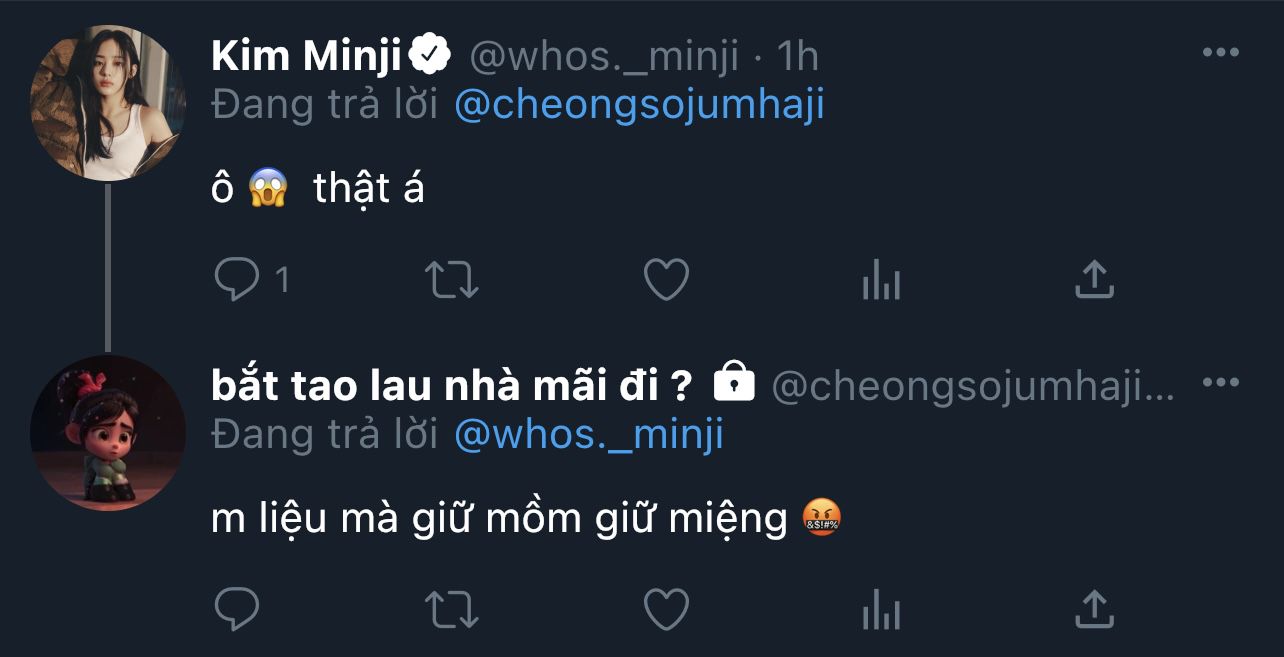Like Kim Minji's "thật á" tweet
Screen dimensions: 1284x657
pyautogui.click(x=666, y=280)
